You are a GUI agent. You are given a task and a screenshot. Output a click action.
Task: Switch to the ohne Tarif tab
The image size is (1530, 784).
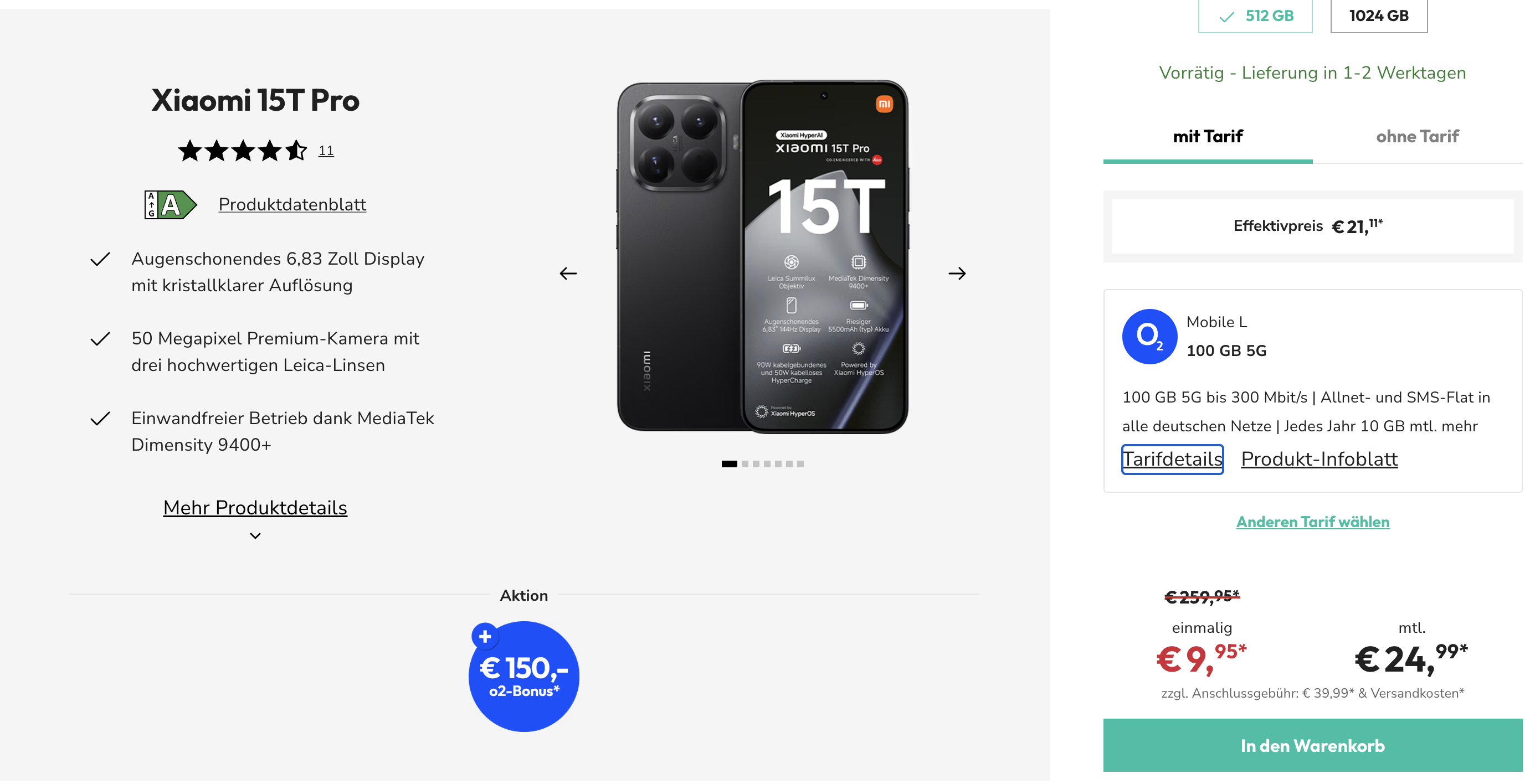click(x=1417, y=137)
